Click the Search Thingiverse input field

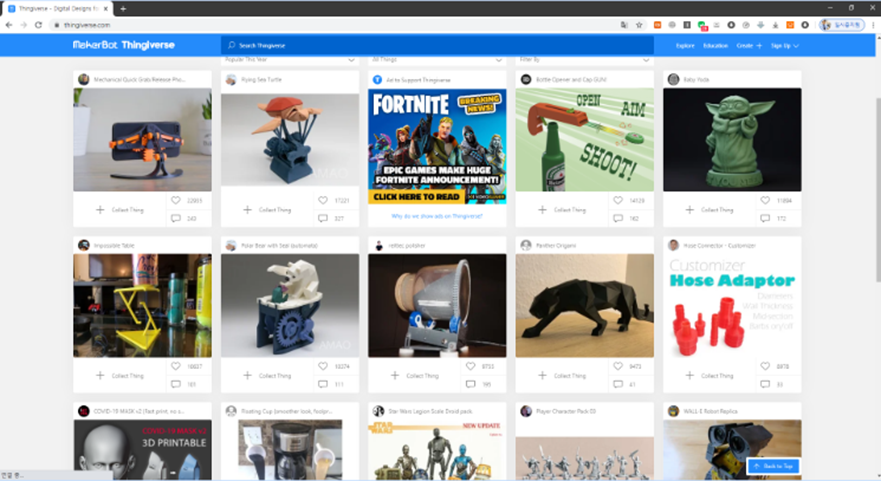pyautogui.click(x=437, y=46)
